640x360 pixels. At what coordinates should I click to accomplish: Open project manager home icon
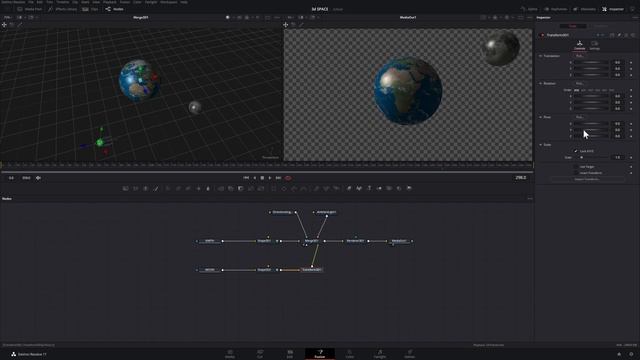coord(619,354)
